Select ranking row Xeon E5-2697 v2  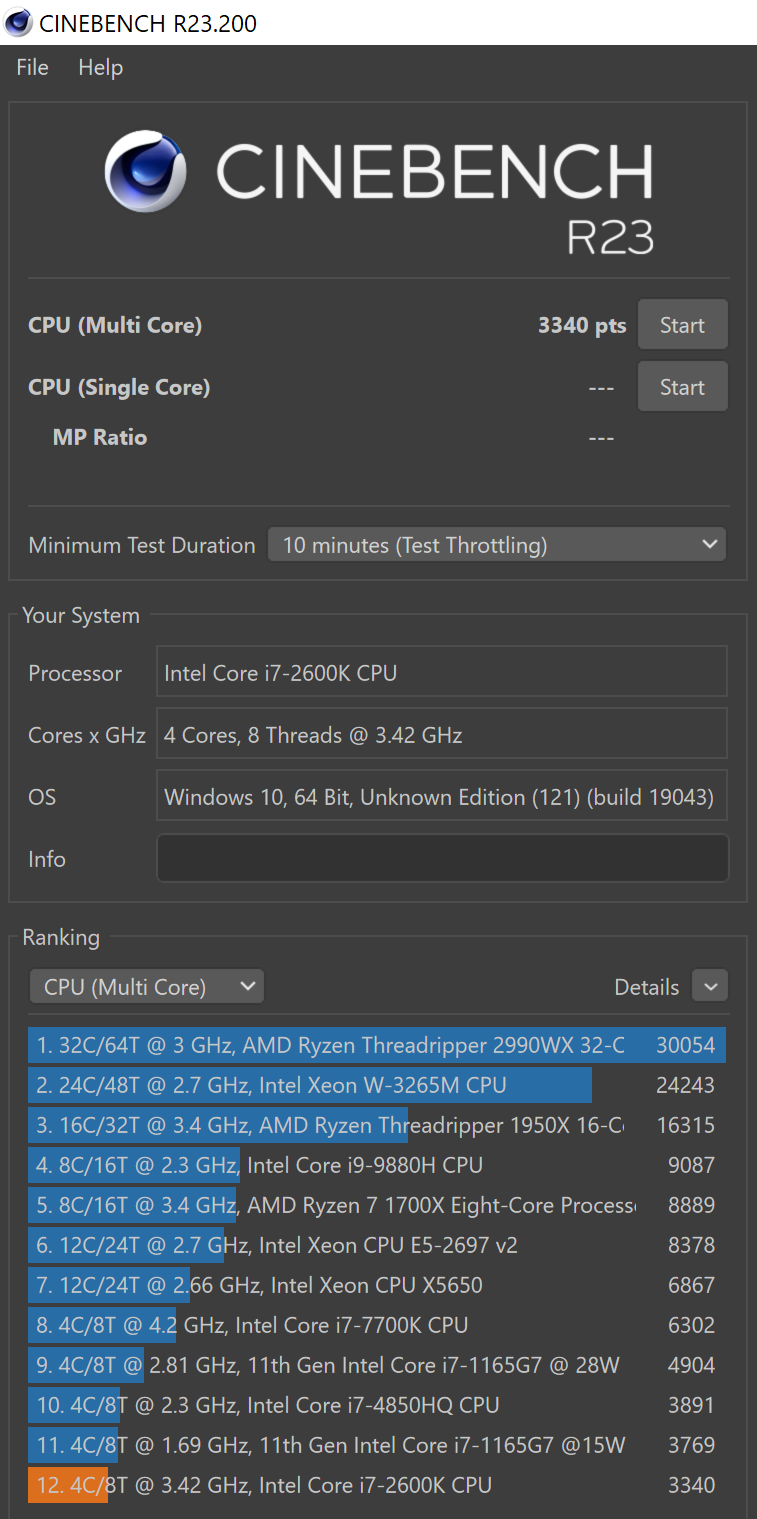coord(377,1245)
